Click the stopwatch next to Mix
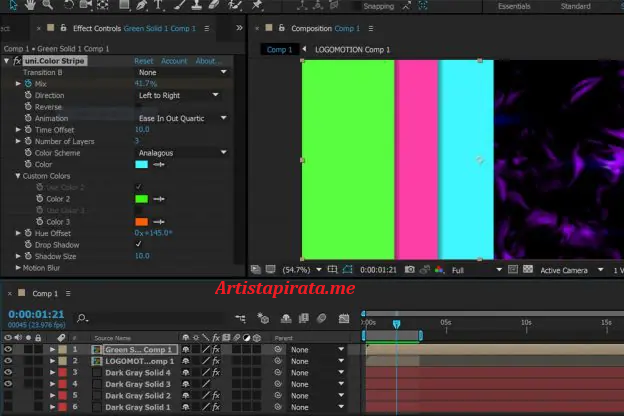The image size is (624, 416). [x=29, y=84]
